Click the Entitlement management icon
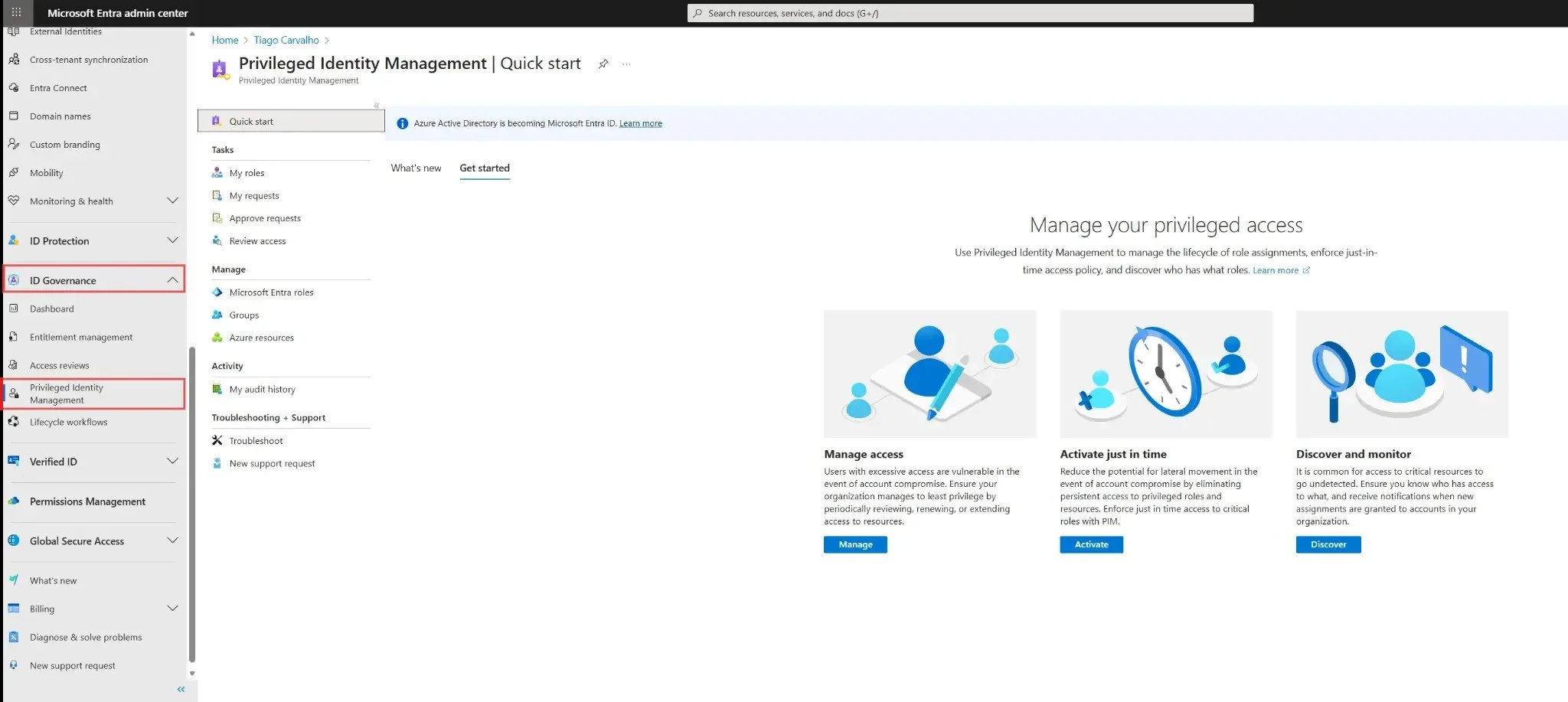Image resolution: width=1568 pixels, height=702 pixels. coord(14,336)
